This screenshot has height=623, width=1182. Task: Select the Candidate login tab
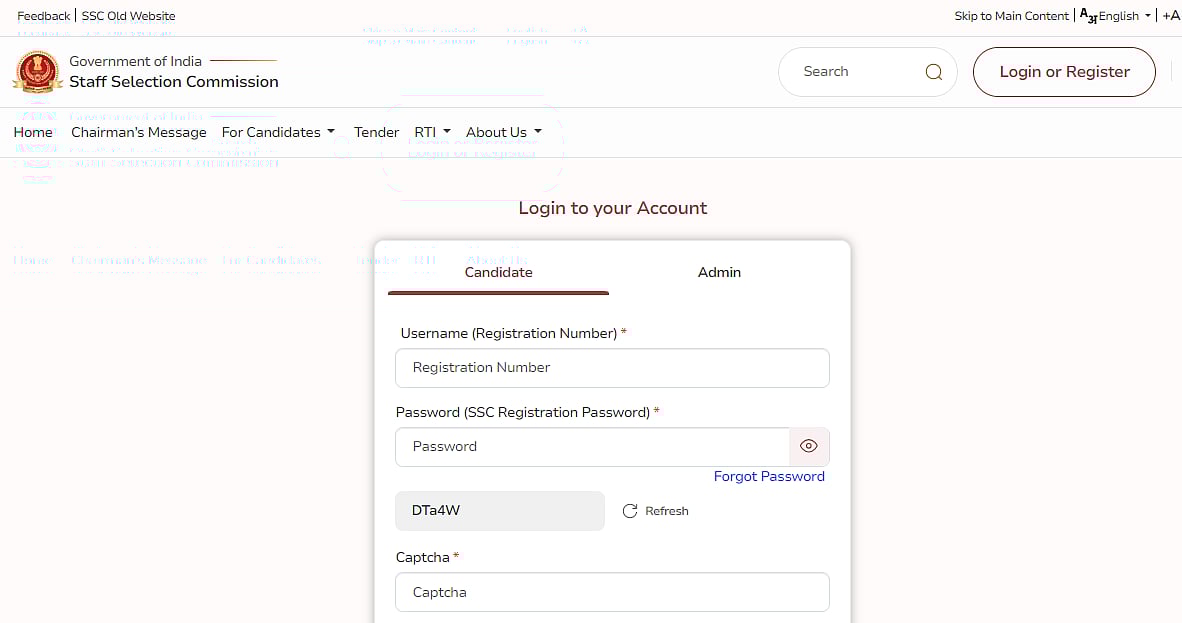point(498,272)
